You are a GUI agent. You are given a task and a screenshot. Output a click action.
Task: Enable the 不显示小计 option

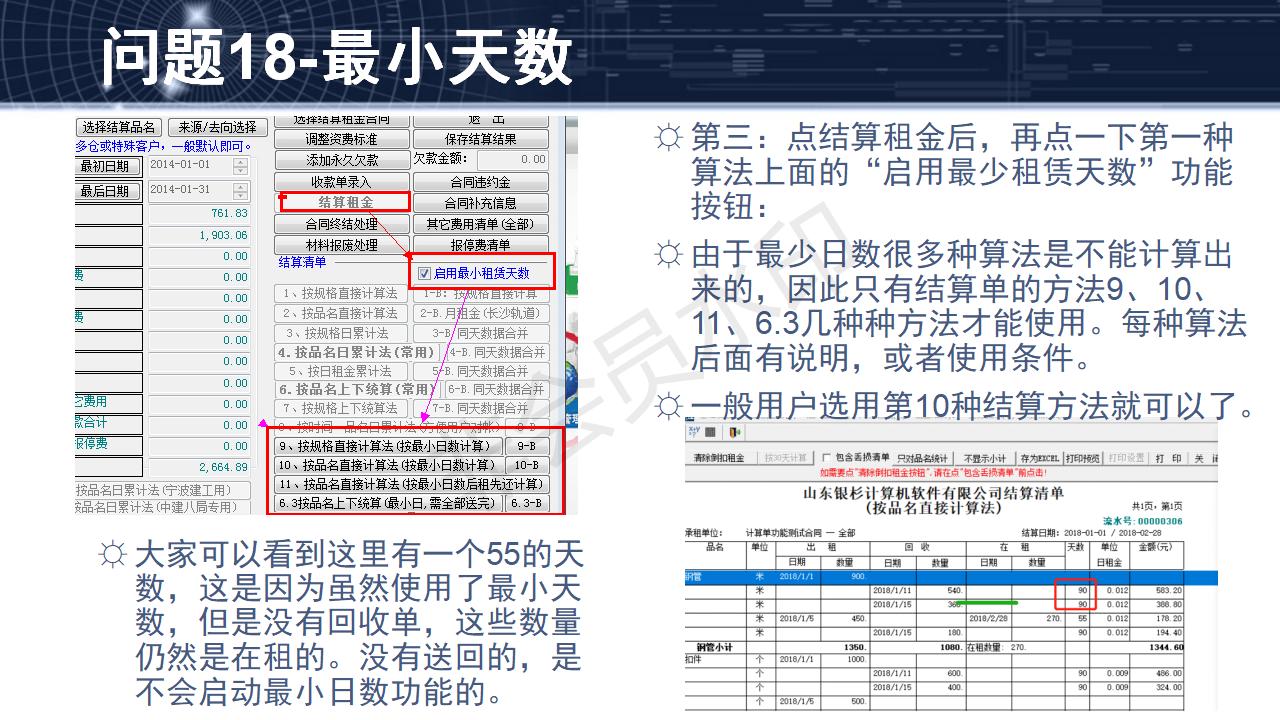coord(987,458)
